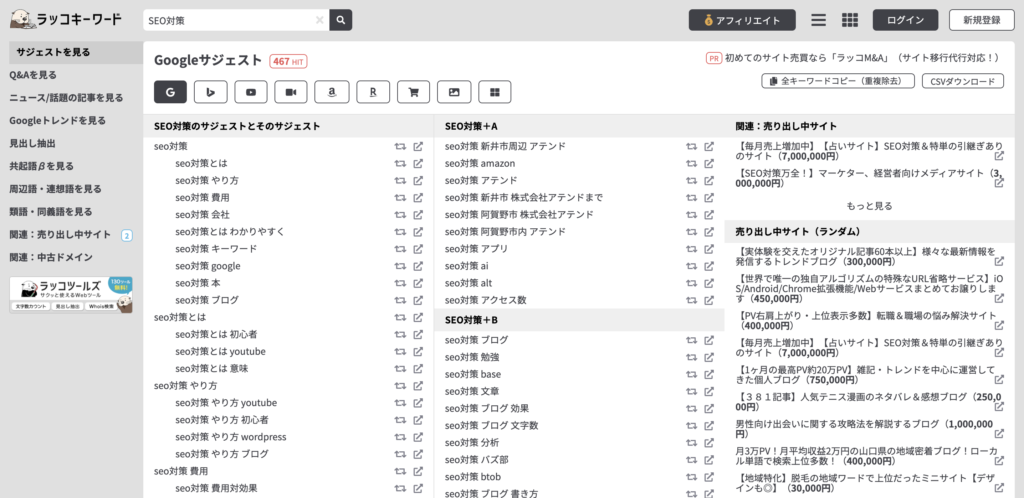The width and height of the screenshot is (1024, 498).
Task: Select the image search source icon
Action: (x=454, y=92)
